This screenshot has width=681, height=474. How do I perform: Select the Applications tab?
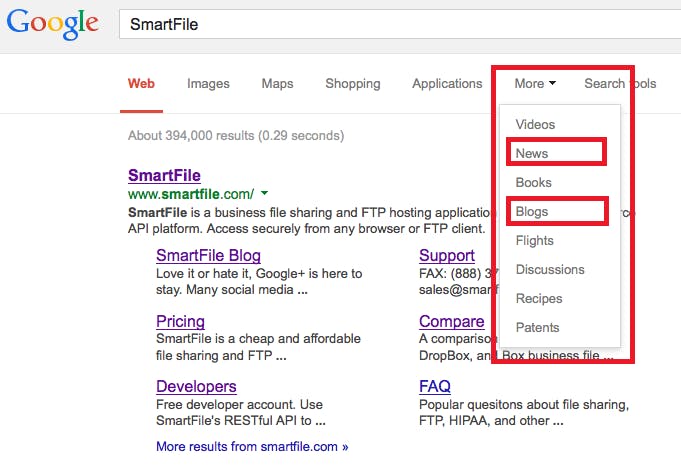tap(447, 83)
